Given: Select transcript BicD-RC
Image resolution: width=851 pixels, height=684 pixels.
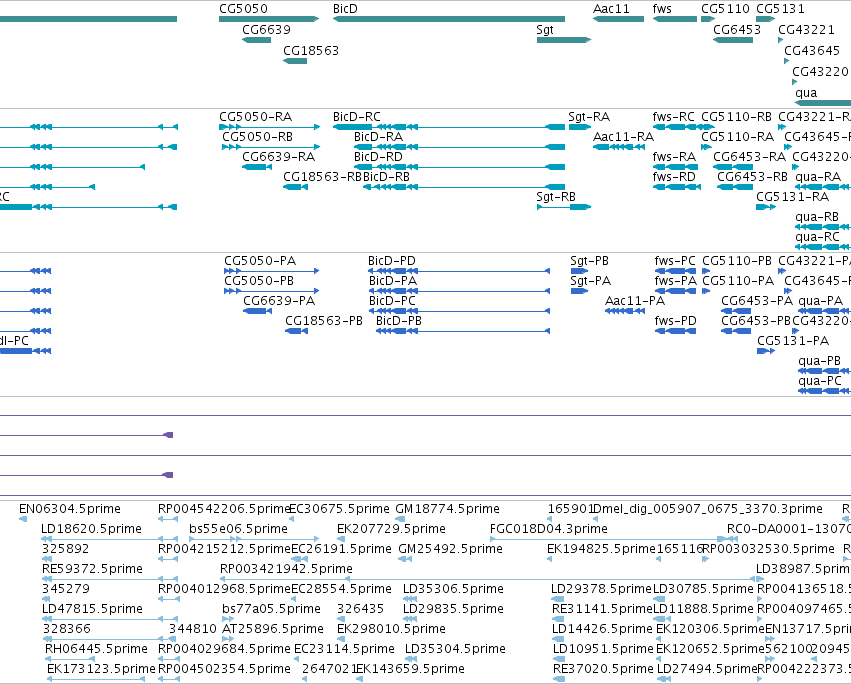Looking at the screenshot, I should [449, 127].
